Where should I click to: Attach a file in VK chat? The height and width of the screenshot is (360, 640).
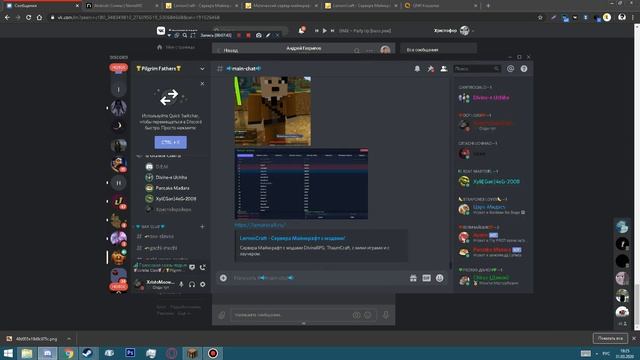click(x=222, y=315)
